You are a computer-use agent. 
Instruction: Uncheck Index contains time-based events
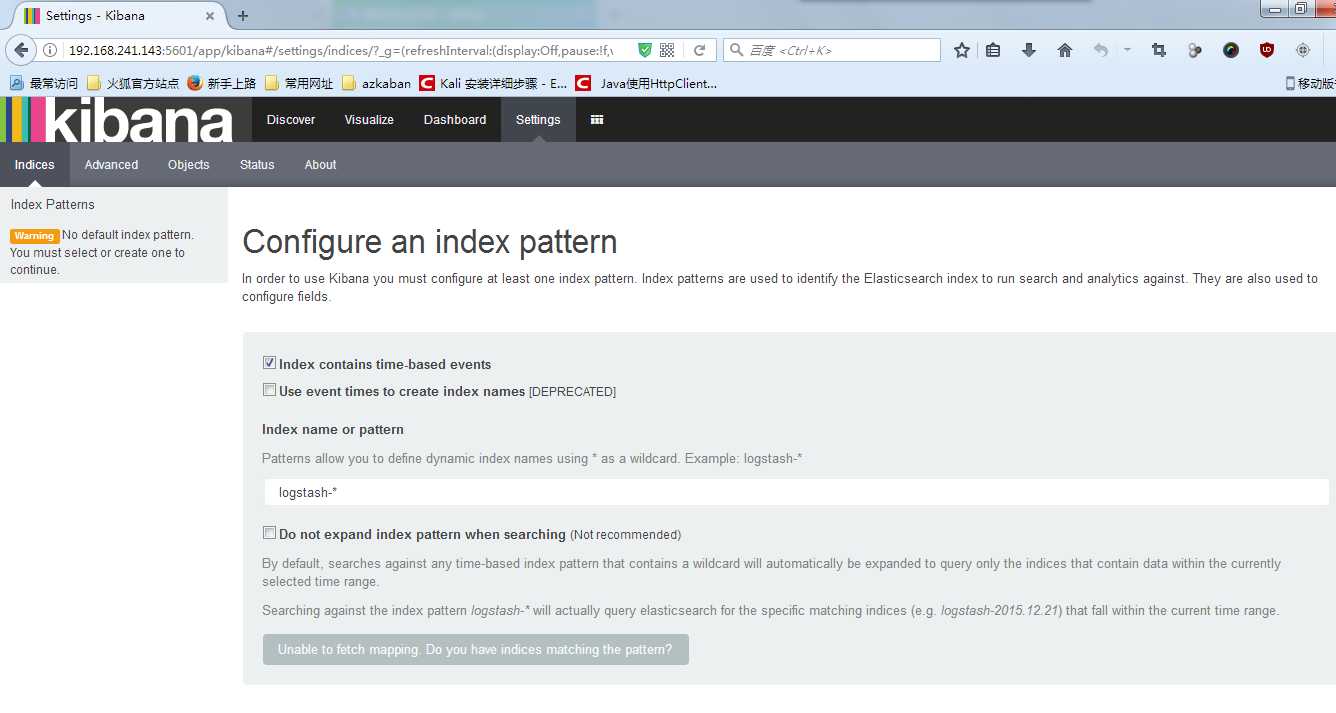[269, 363]
